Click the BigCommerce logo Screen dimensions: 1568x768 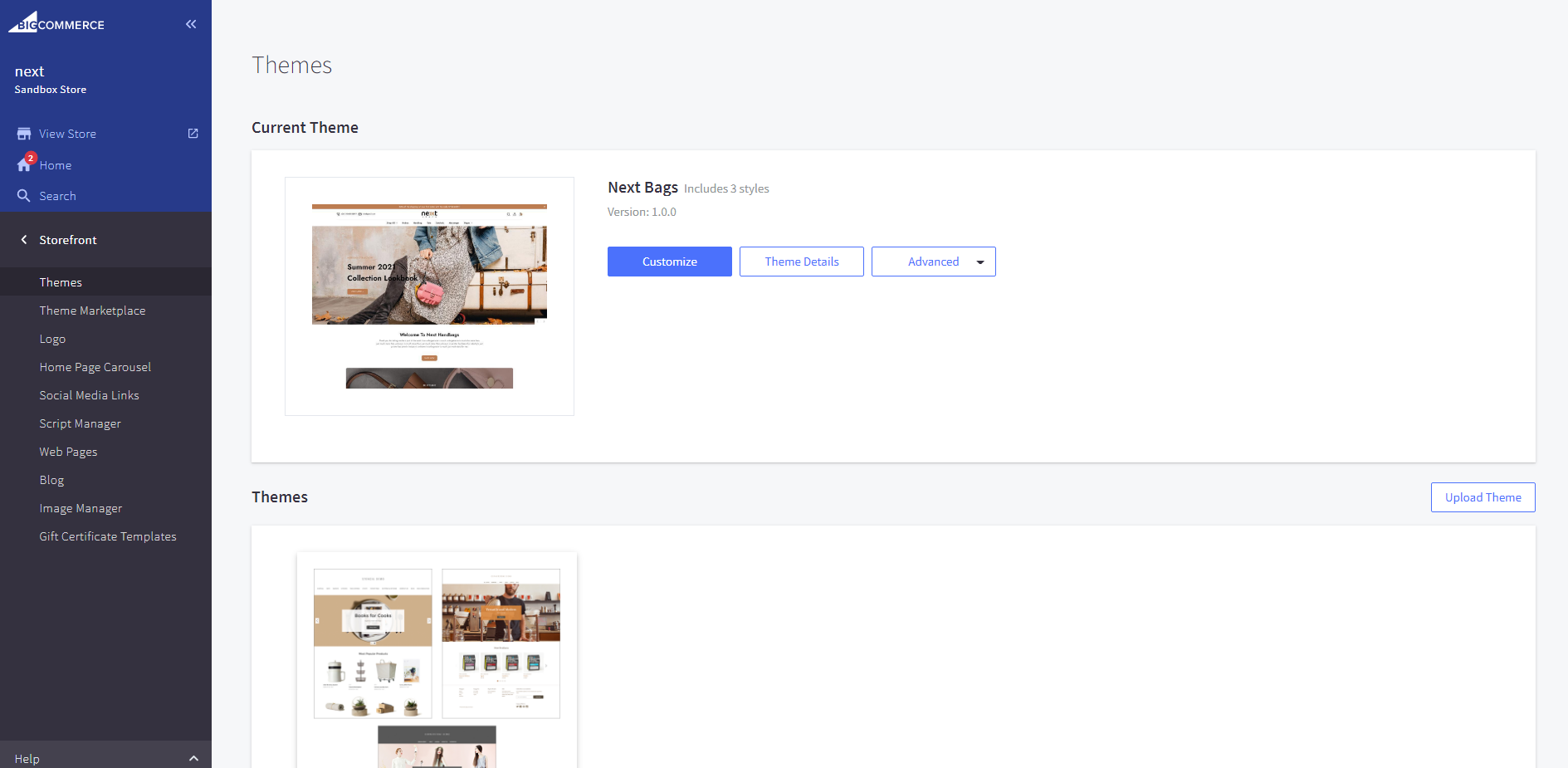[56, 23]
